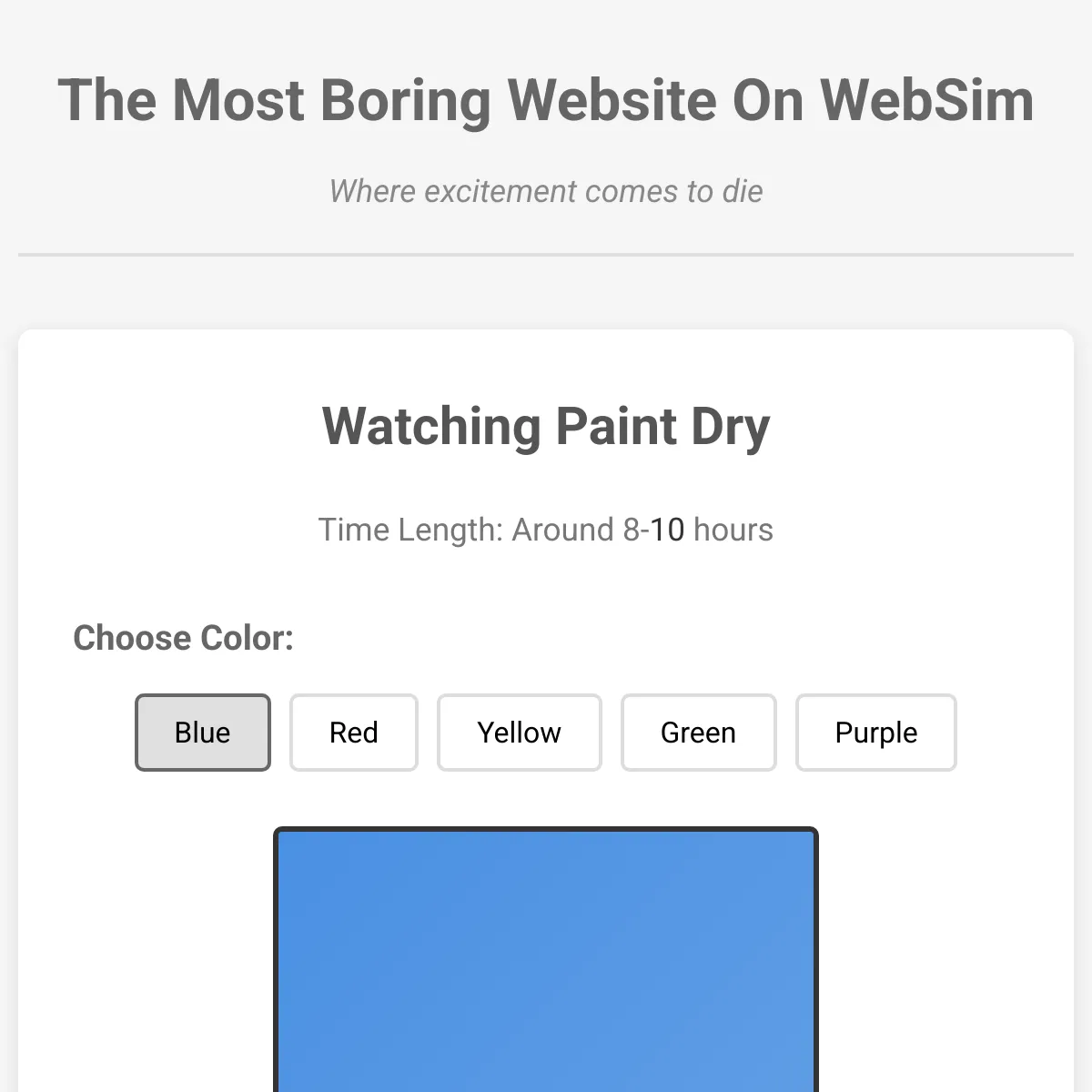
Task: Click the 'Choose Color:' label
Action: click(183, 638)
